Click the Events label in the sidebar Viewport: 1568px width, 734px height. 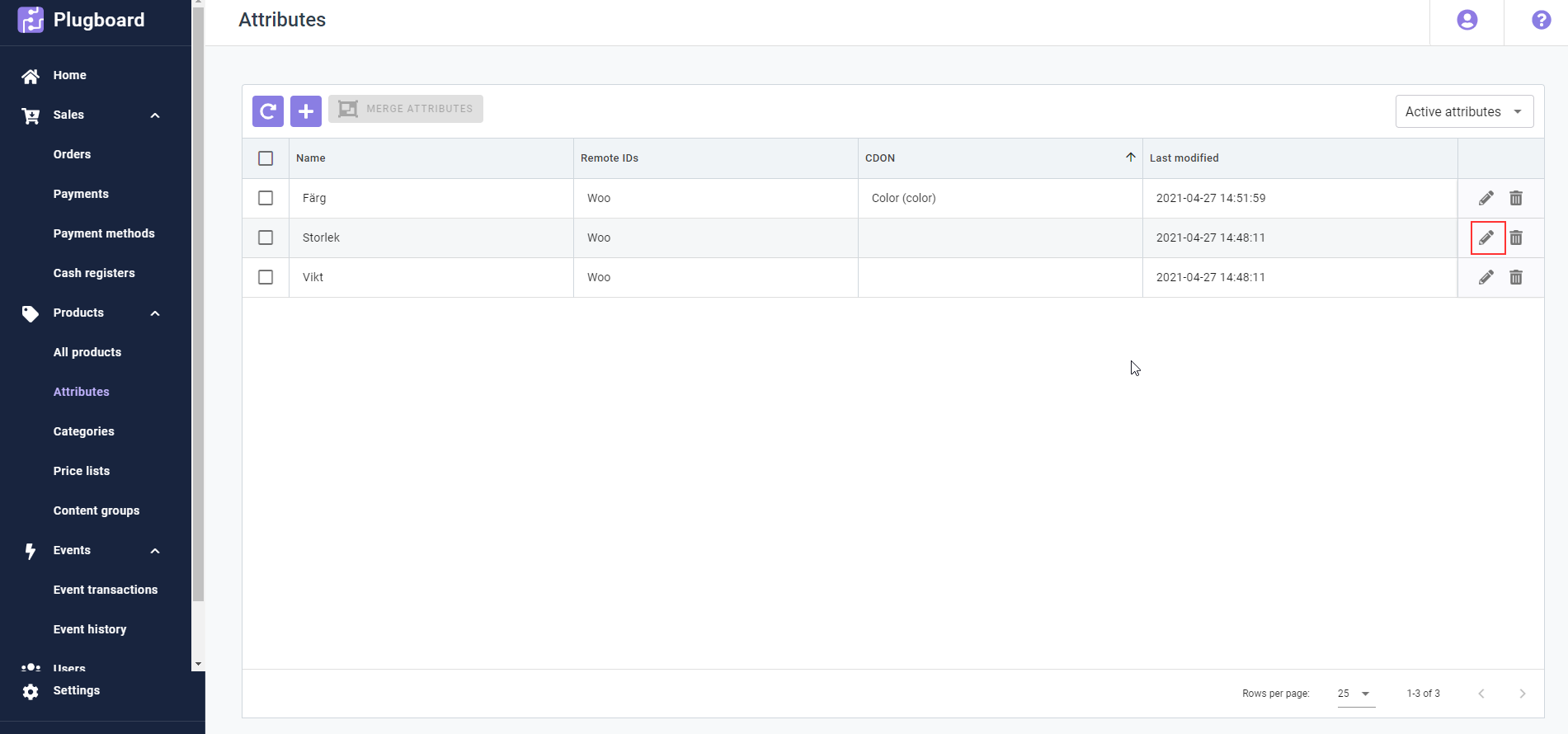[72, 550]
